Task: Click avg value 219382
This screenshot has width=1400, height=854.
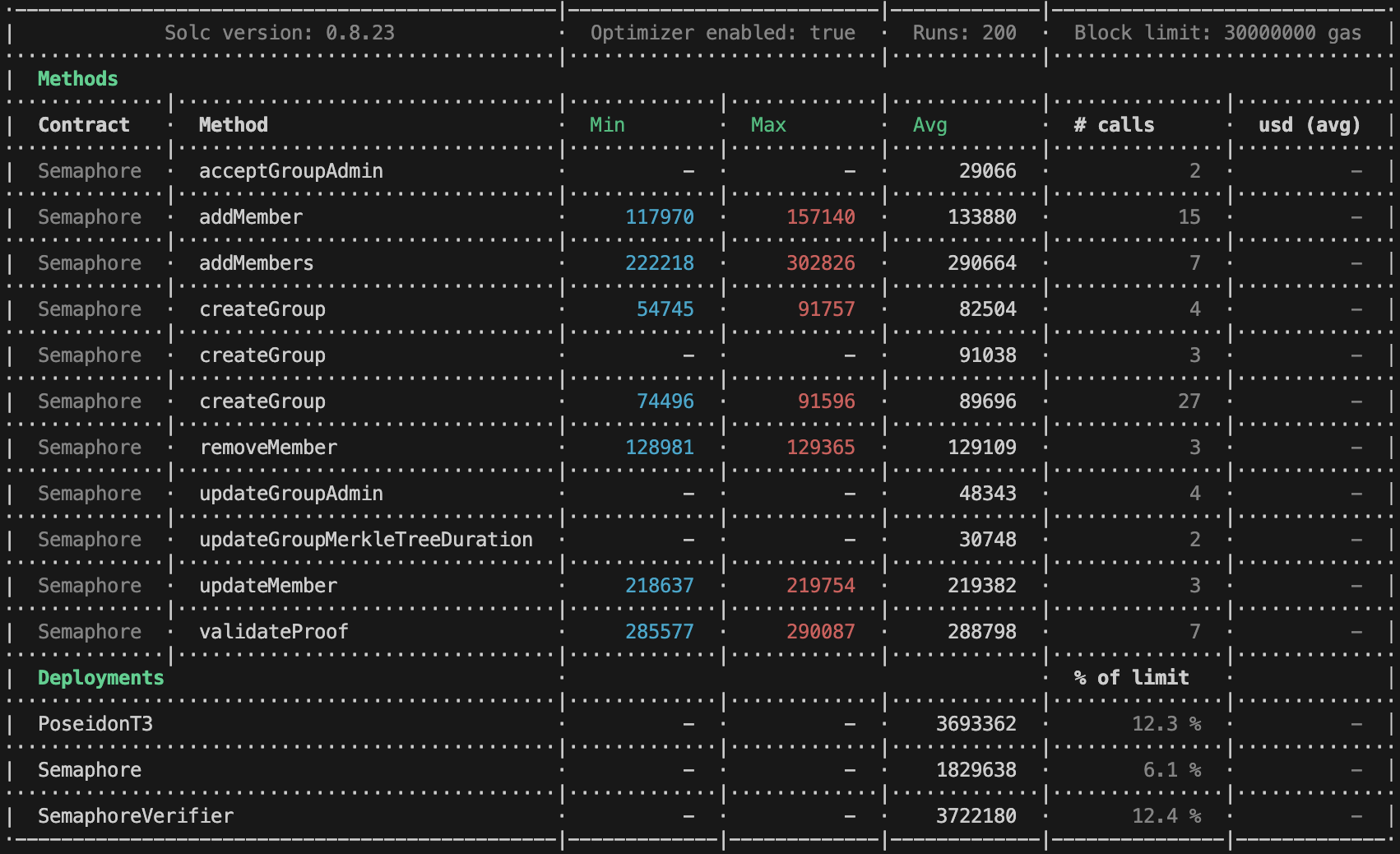Action: click(982, 586)
